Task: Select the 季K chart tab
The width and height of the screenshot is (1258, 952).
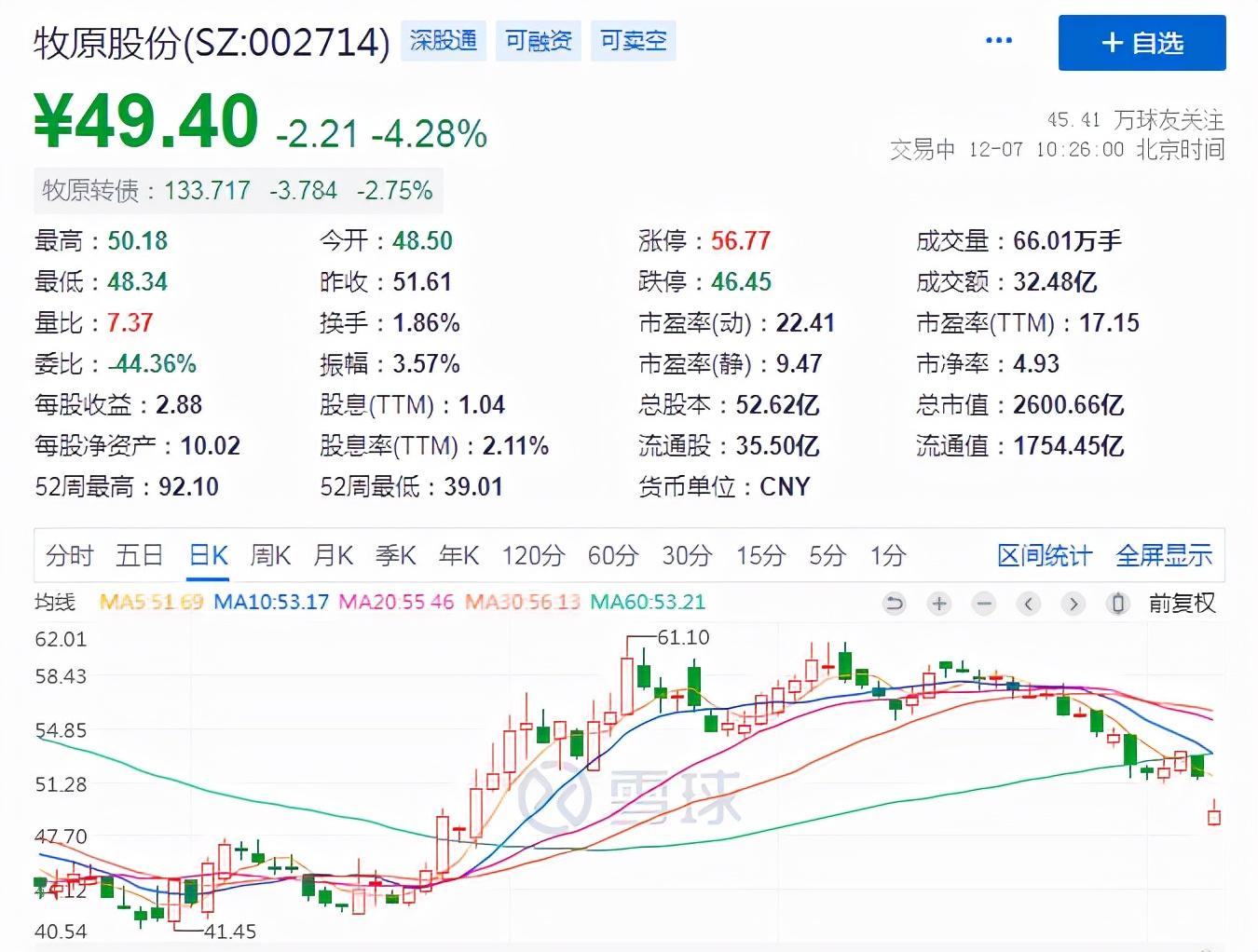Action: click(396, 556)
